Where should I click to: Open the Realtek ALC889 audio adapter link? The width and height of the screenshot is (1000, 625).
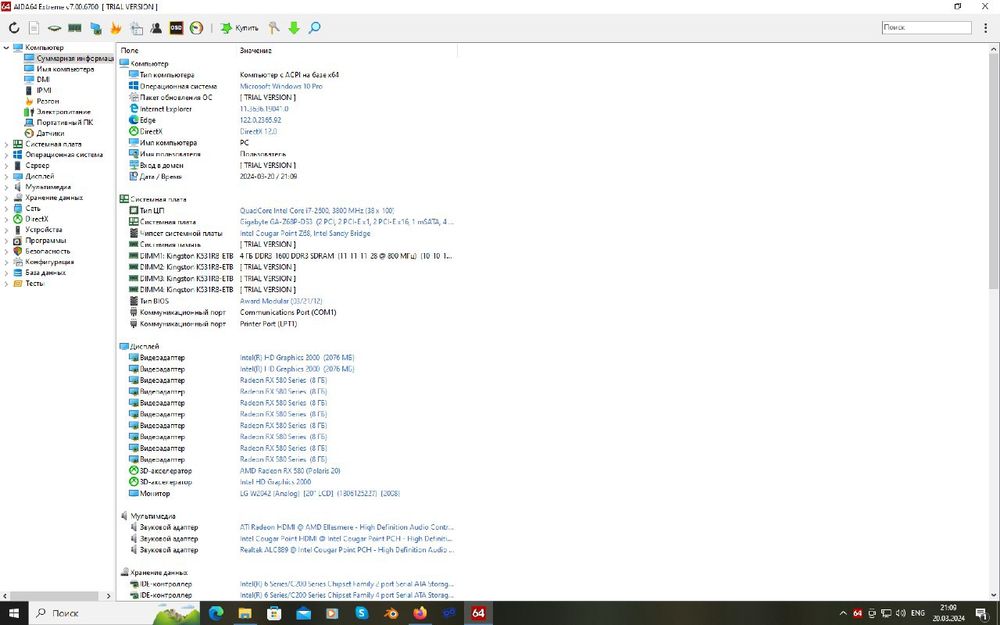[347, 550]
